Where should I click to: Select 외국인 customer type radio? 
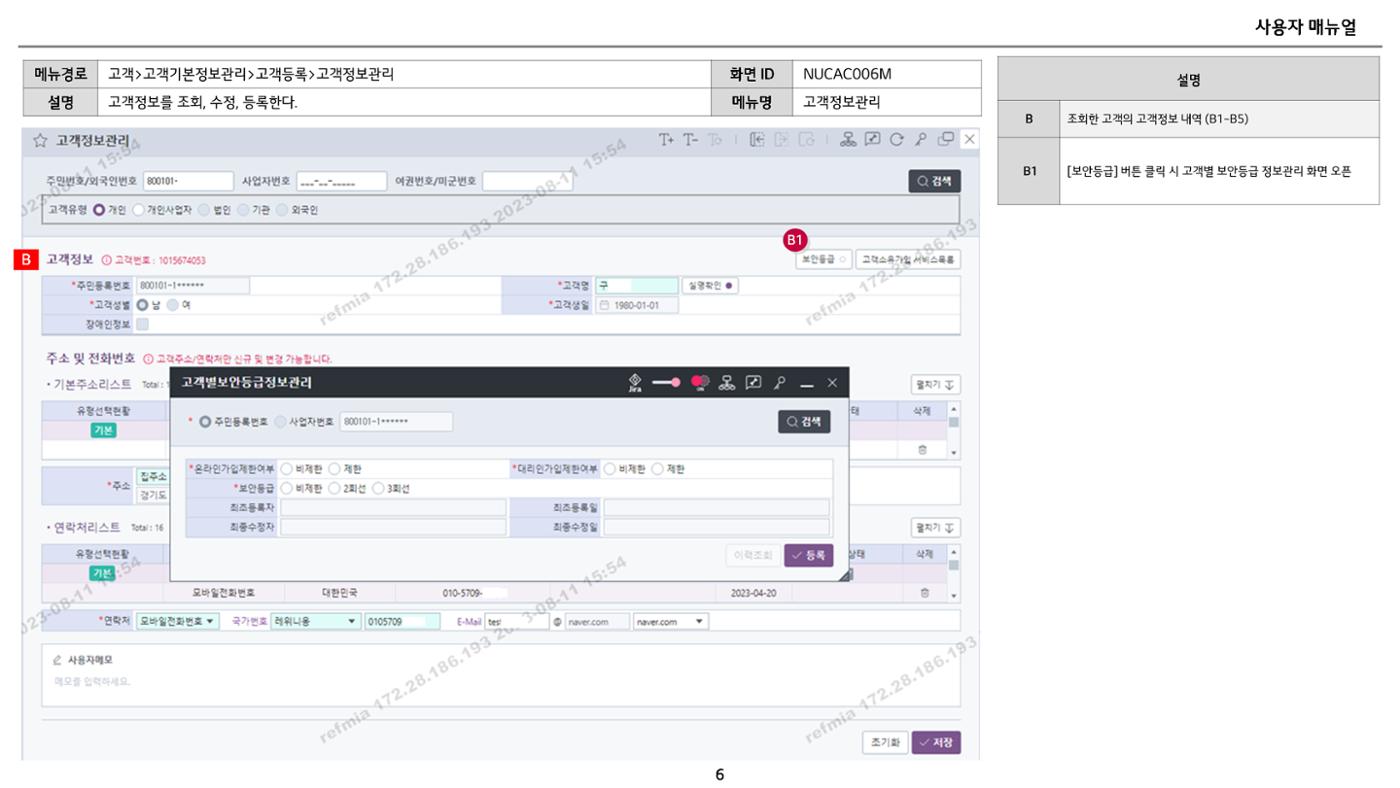tap(282, 210)
